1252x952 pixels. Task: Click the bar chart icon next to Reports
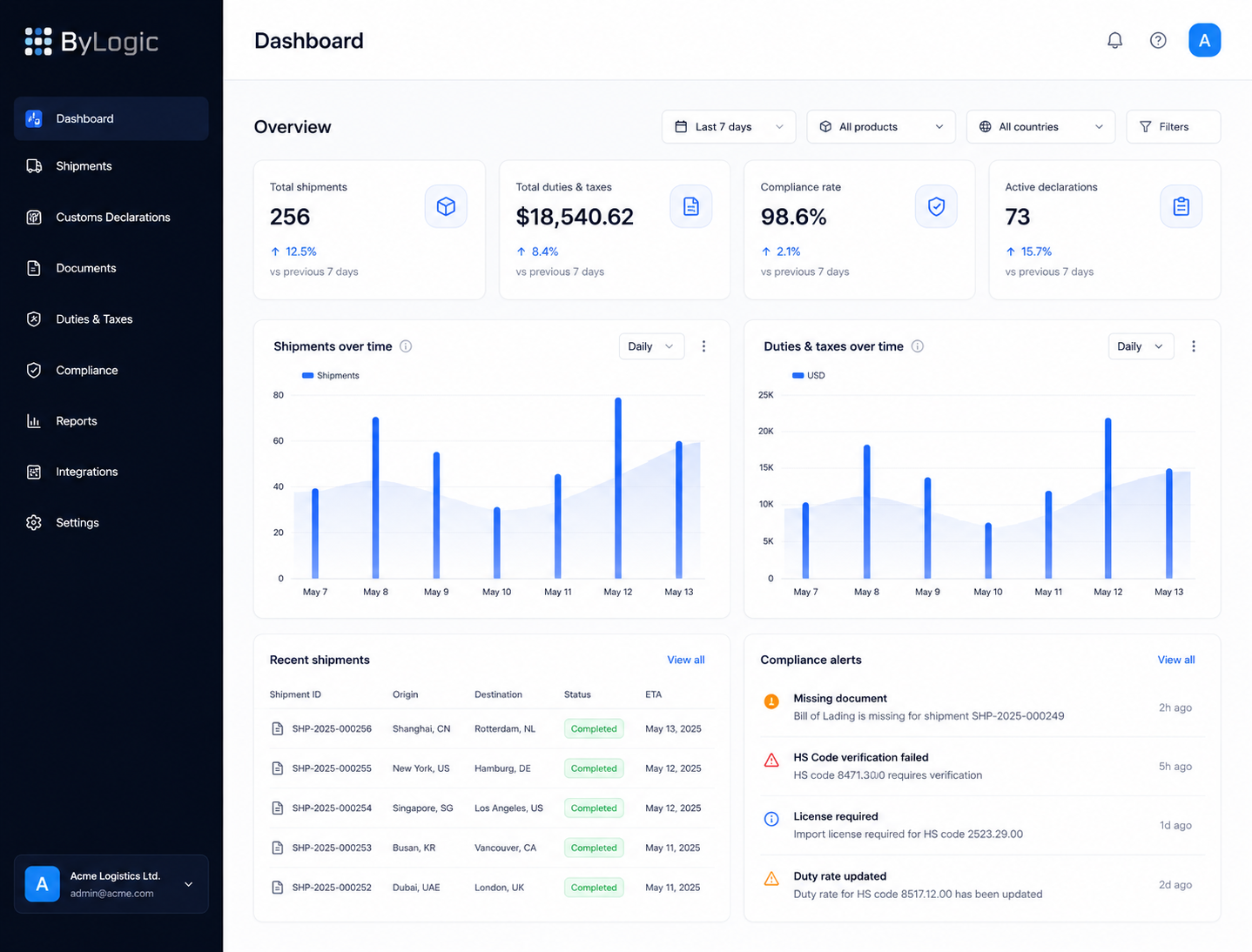tap(34, 421)
